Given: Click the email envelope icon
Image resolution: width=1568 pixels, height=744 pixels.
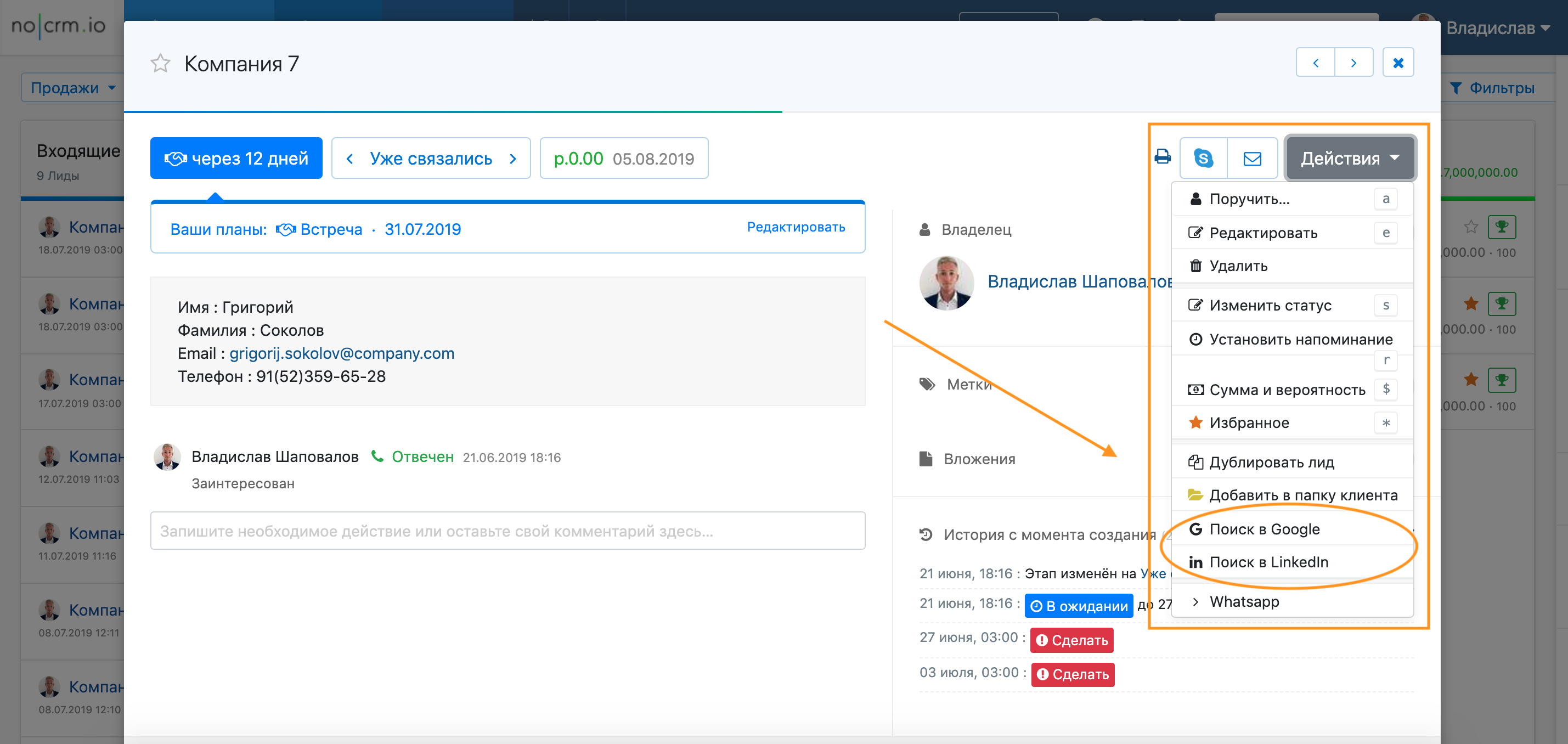Looking at the screenshot, I should click(1251, 159).
